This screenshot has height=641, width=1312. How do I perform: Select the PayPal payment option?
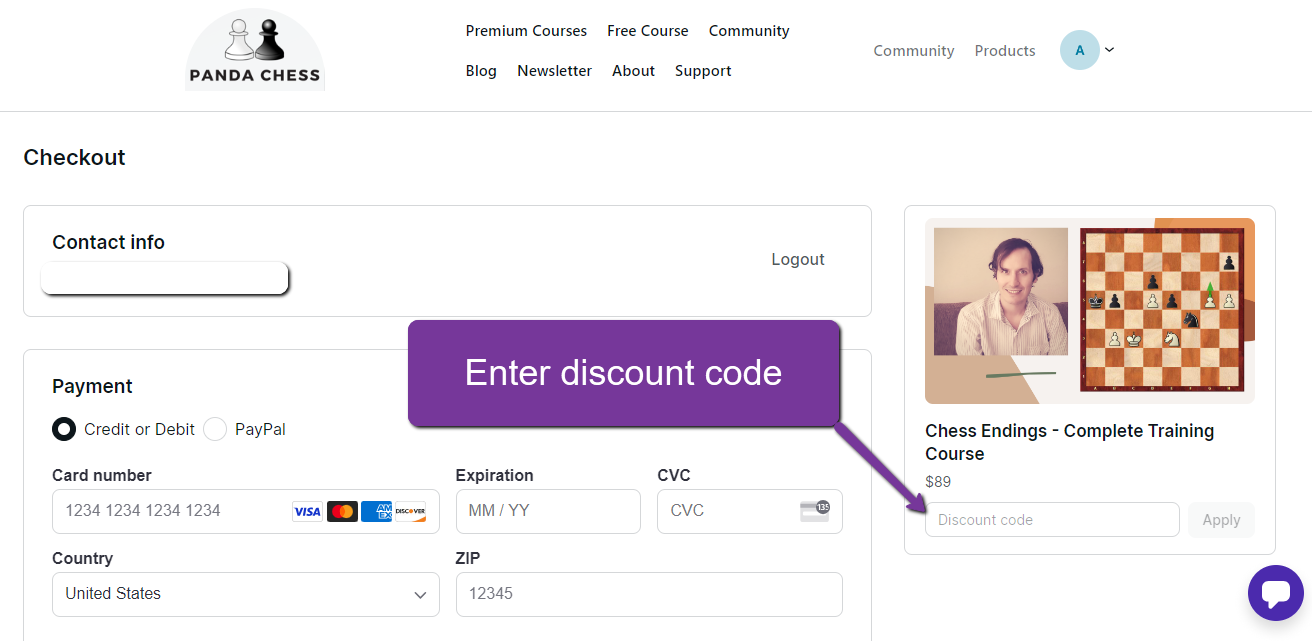pos(215,429)
